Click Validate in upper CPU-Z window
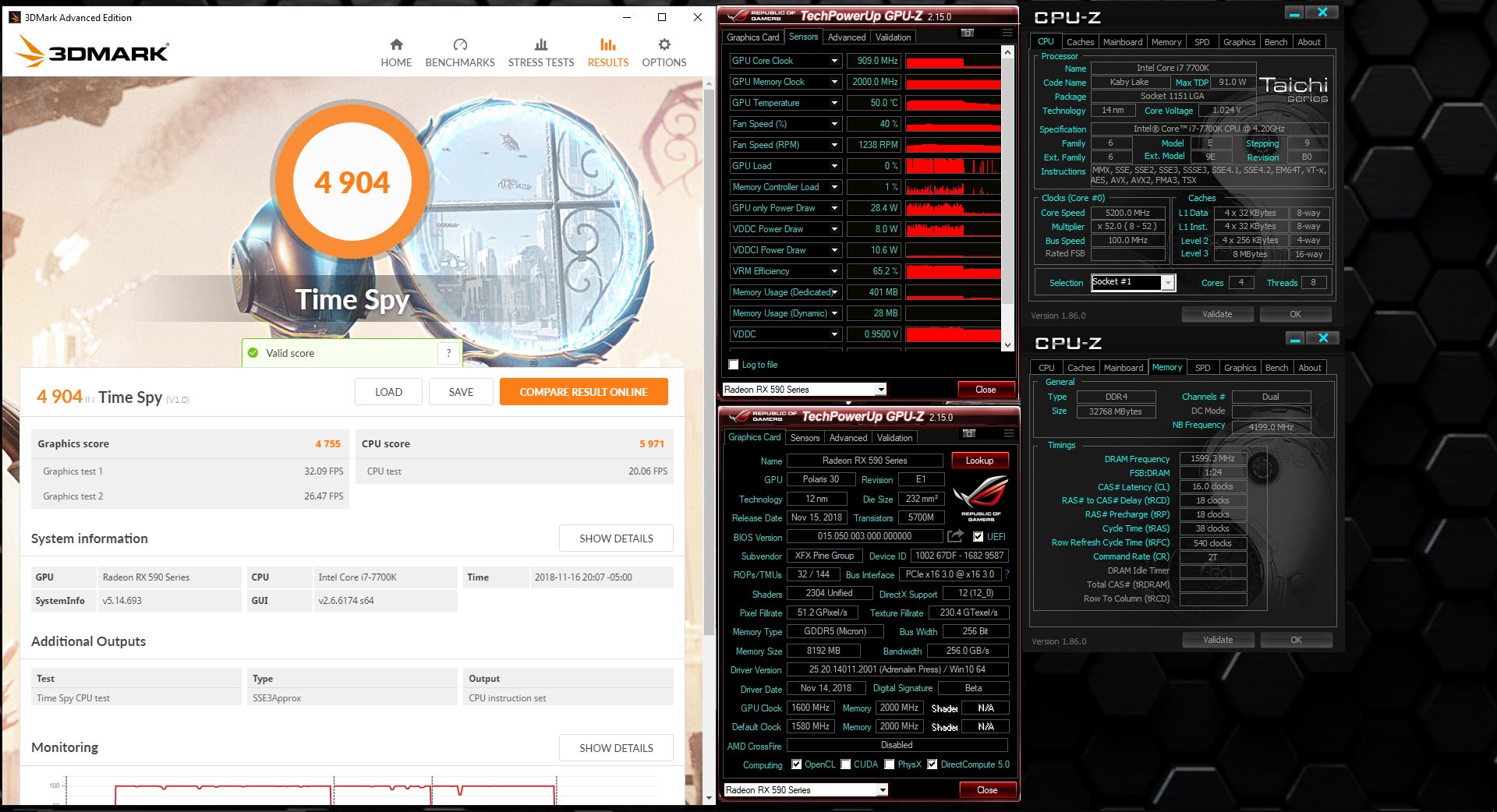1497x812 pixels. (x=1217, y=314)
